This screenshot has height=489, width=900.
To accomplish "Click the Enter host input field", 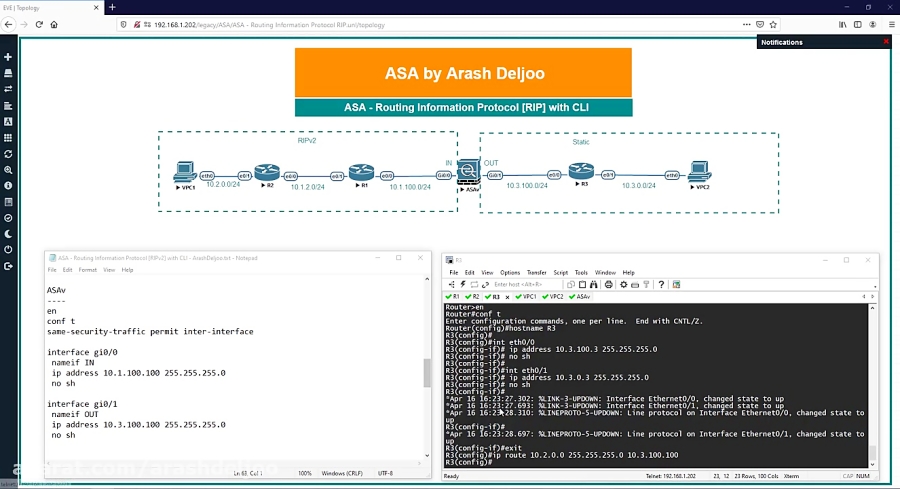I will (x=526, y=285).
